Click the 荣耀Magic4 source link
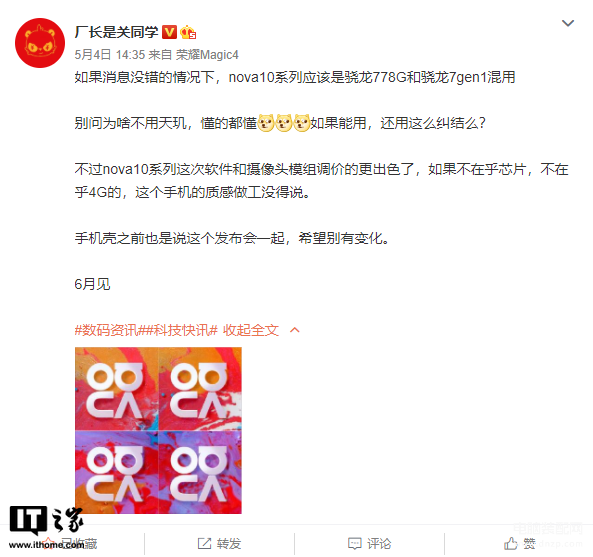Viewport: 593px width, 557px height. point(207,55)
